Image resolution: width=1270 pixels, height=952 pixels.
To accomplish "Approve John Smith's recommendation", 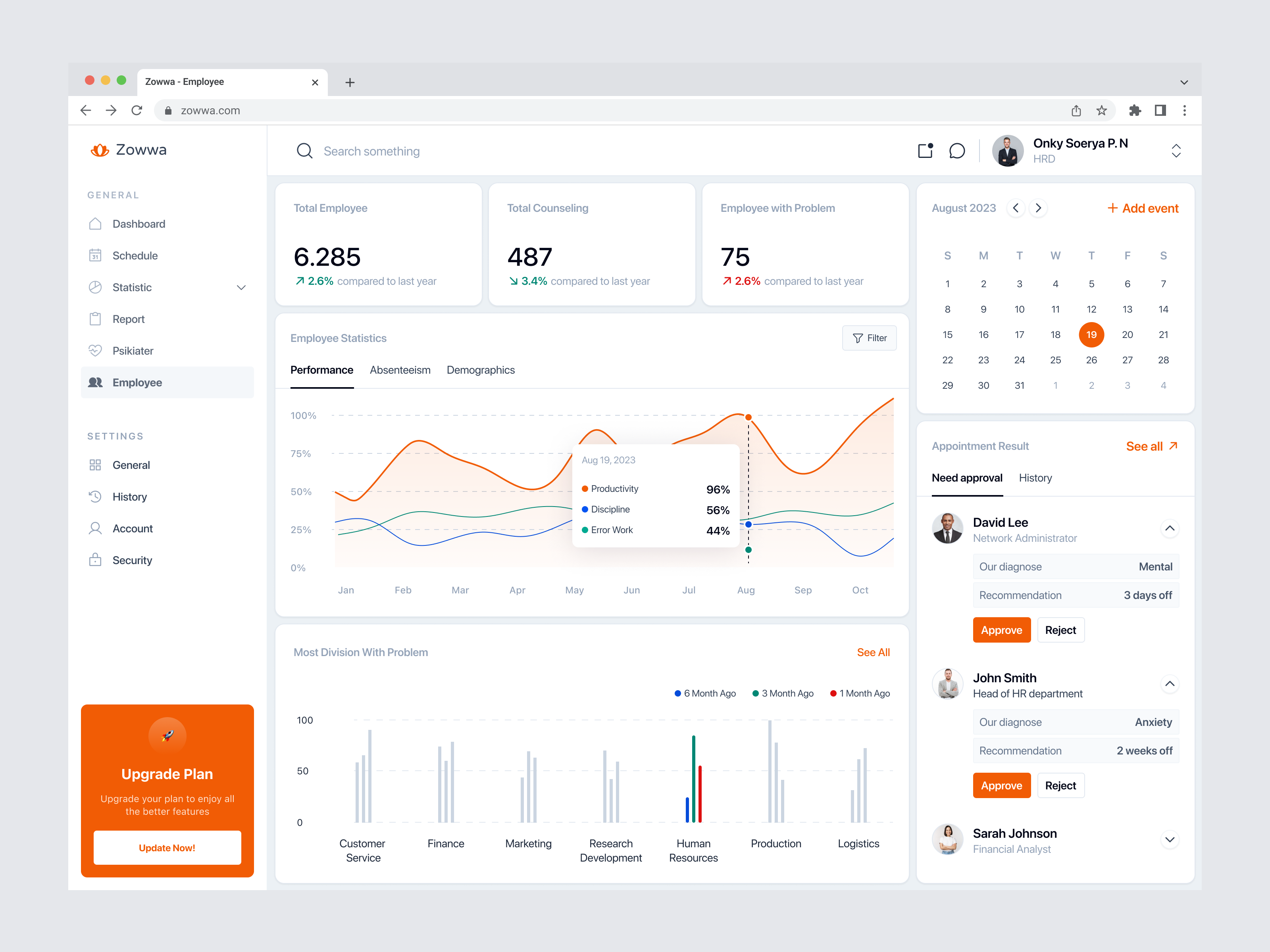I will pos(1001,785).
